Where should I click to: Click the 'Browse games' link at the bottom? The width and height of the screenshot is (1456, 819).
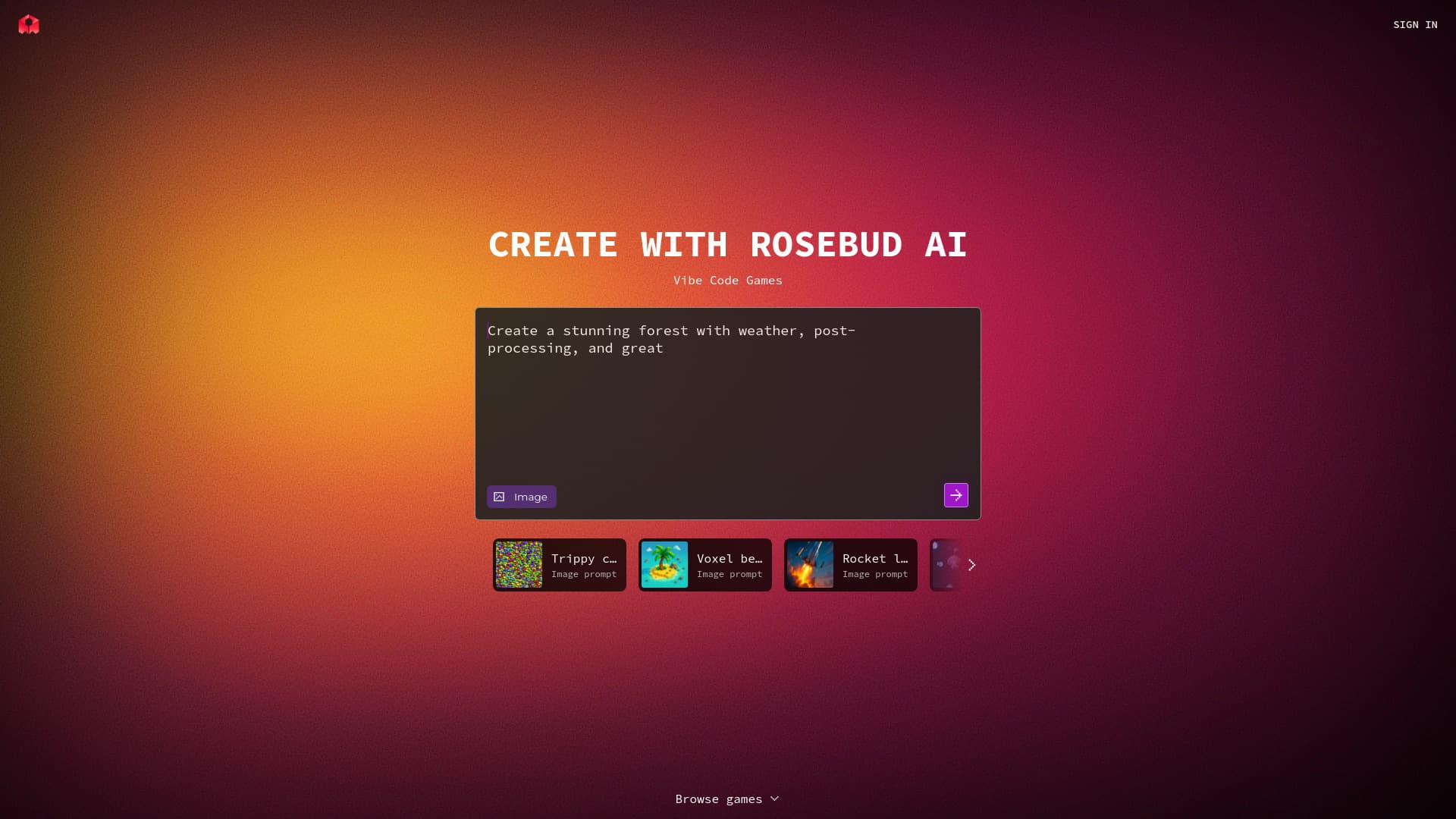719,799
